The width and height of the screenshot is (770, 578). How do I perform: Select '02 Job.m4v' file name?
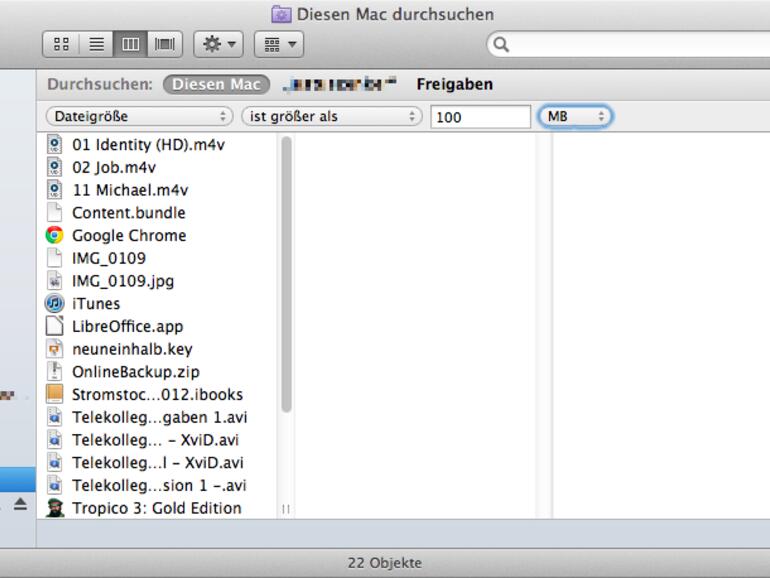tap(114, 167)
